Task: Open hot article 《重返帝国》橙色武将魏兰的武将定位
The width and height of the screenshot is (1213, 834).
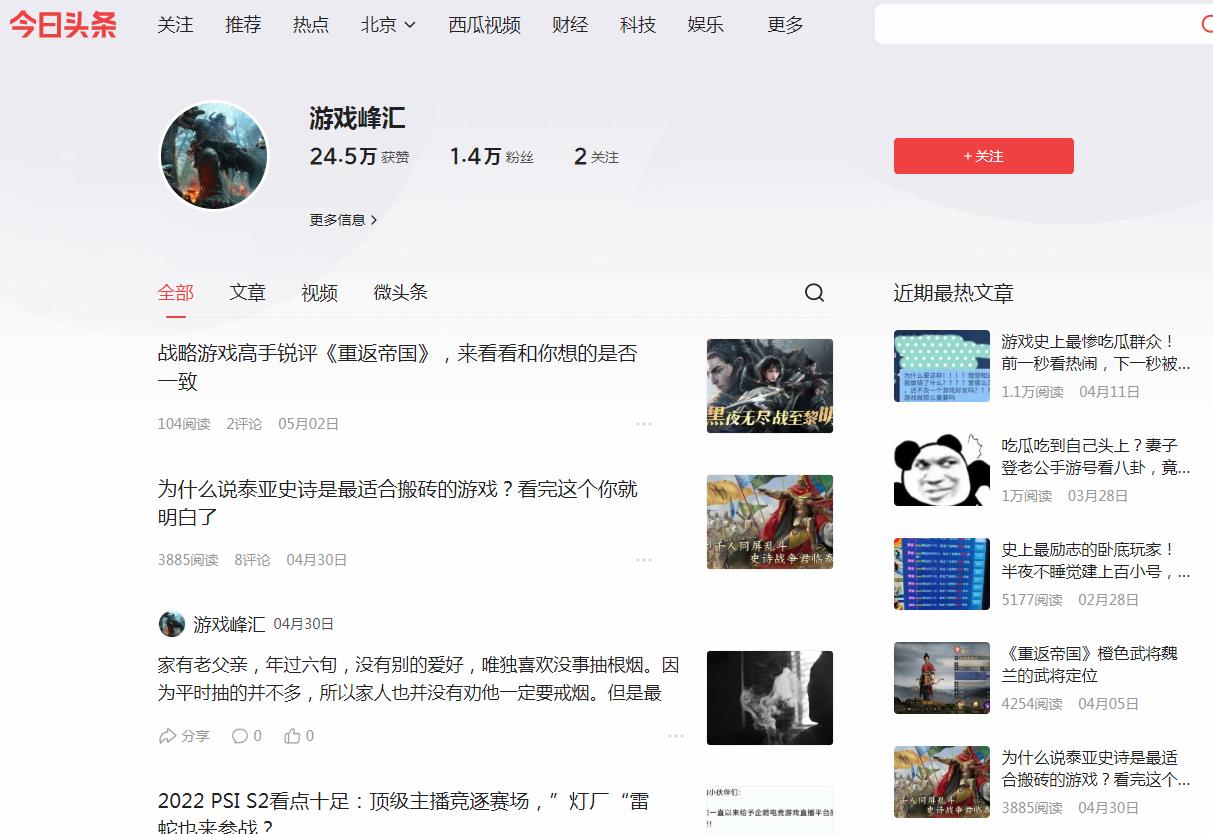Action: click(x=1090, y=664)
